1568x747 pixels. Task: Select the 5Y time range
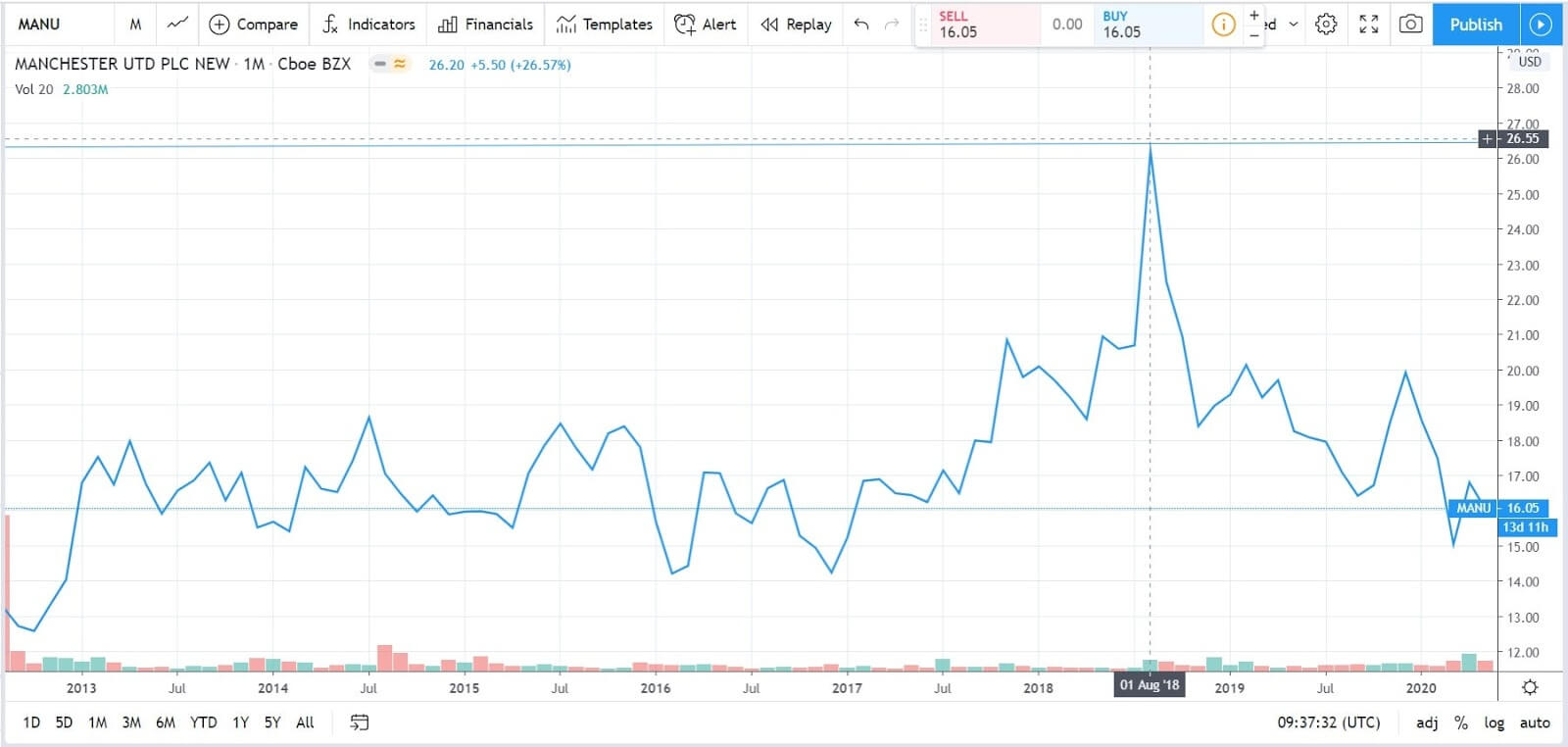tap(272, 722)
